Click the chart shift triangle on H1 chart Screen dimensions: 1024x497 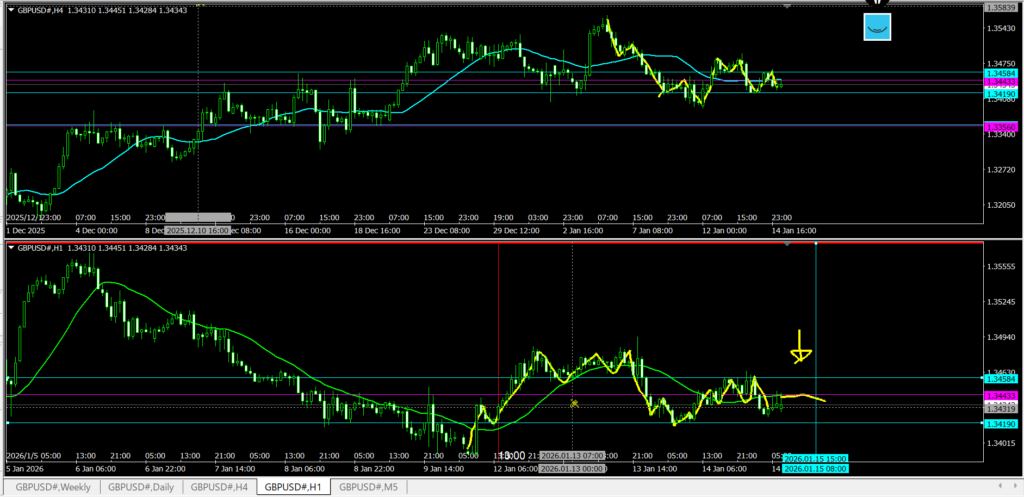click(788, 245)
